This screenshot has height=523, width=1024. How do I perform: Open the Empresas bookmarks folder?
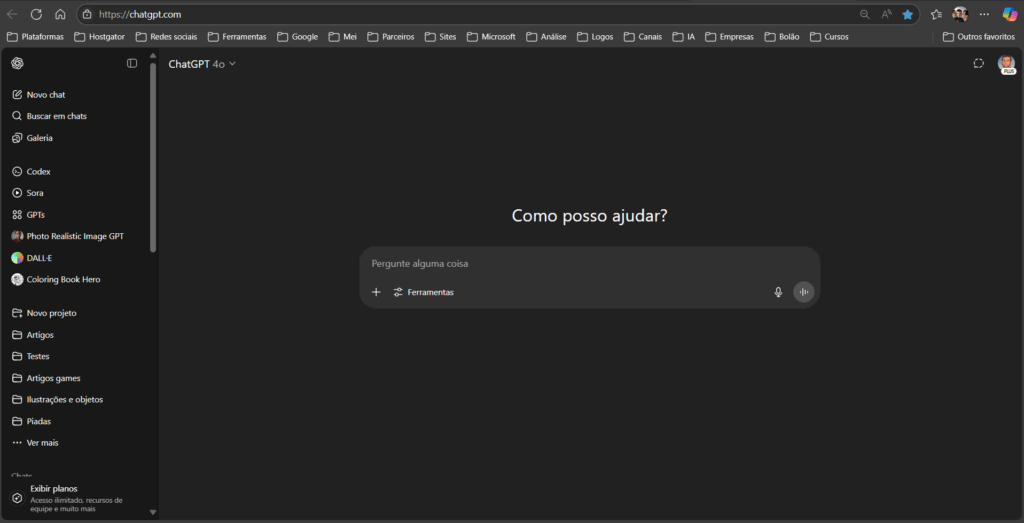tap(729, 37)
